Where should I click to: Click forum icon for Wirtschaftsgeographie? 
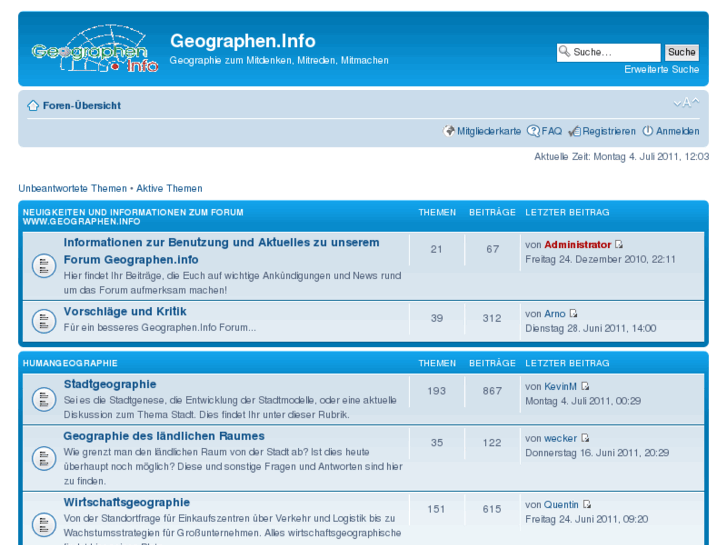(x=44, y=525)
